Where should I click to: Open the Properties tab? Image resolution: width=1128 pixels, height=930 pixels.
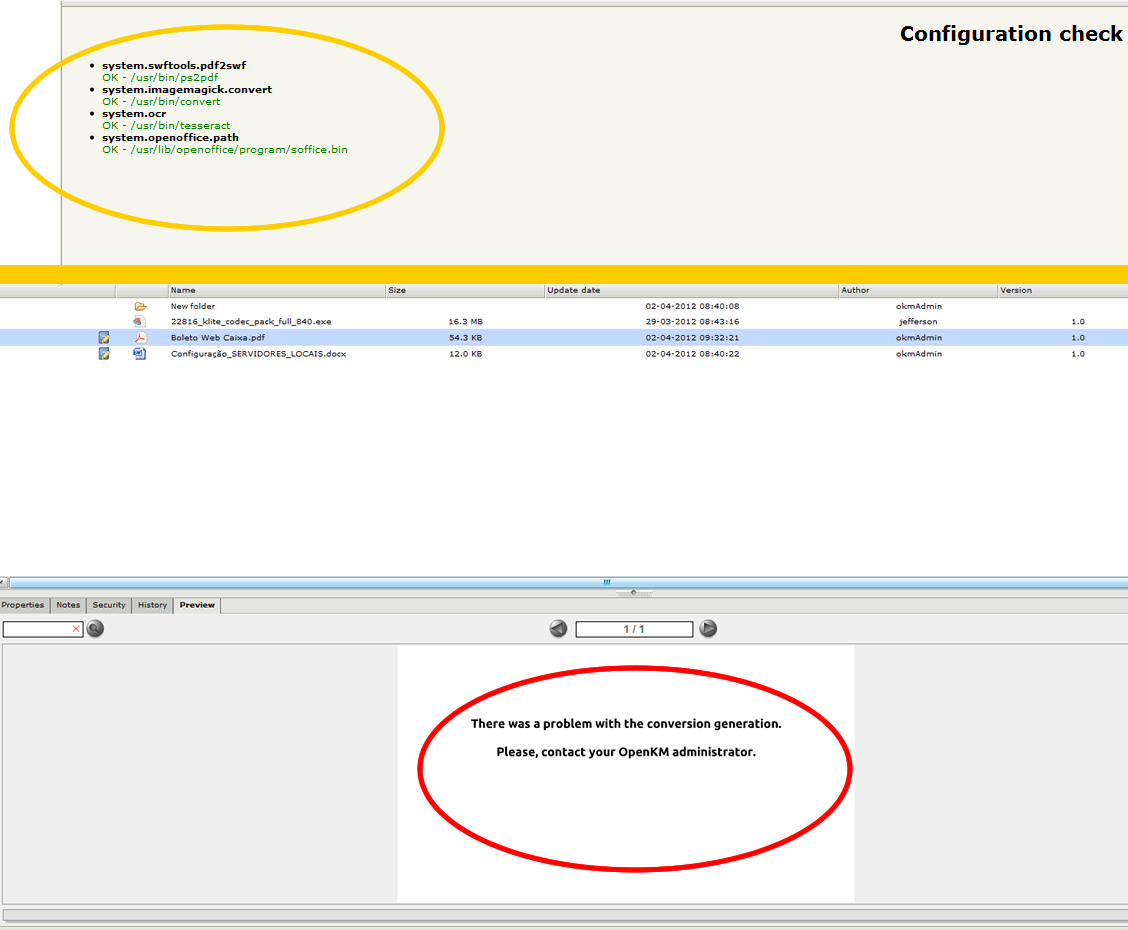coord(23,605)
